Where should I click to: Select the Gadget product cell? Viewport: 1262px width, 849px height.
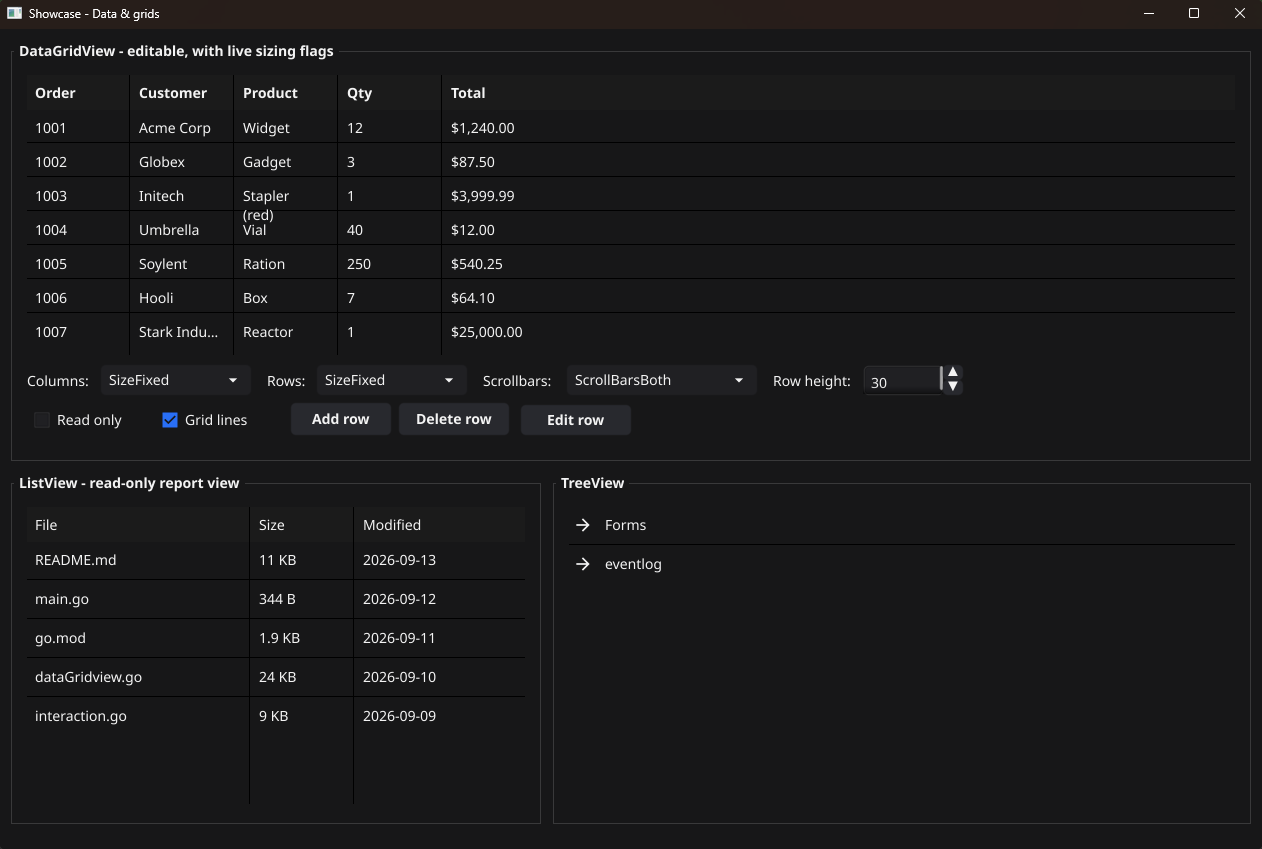tap(286, 162)
